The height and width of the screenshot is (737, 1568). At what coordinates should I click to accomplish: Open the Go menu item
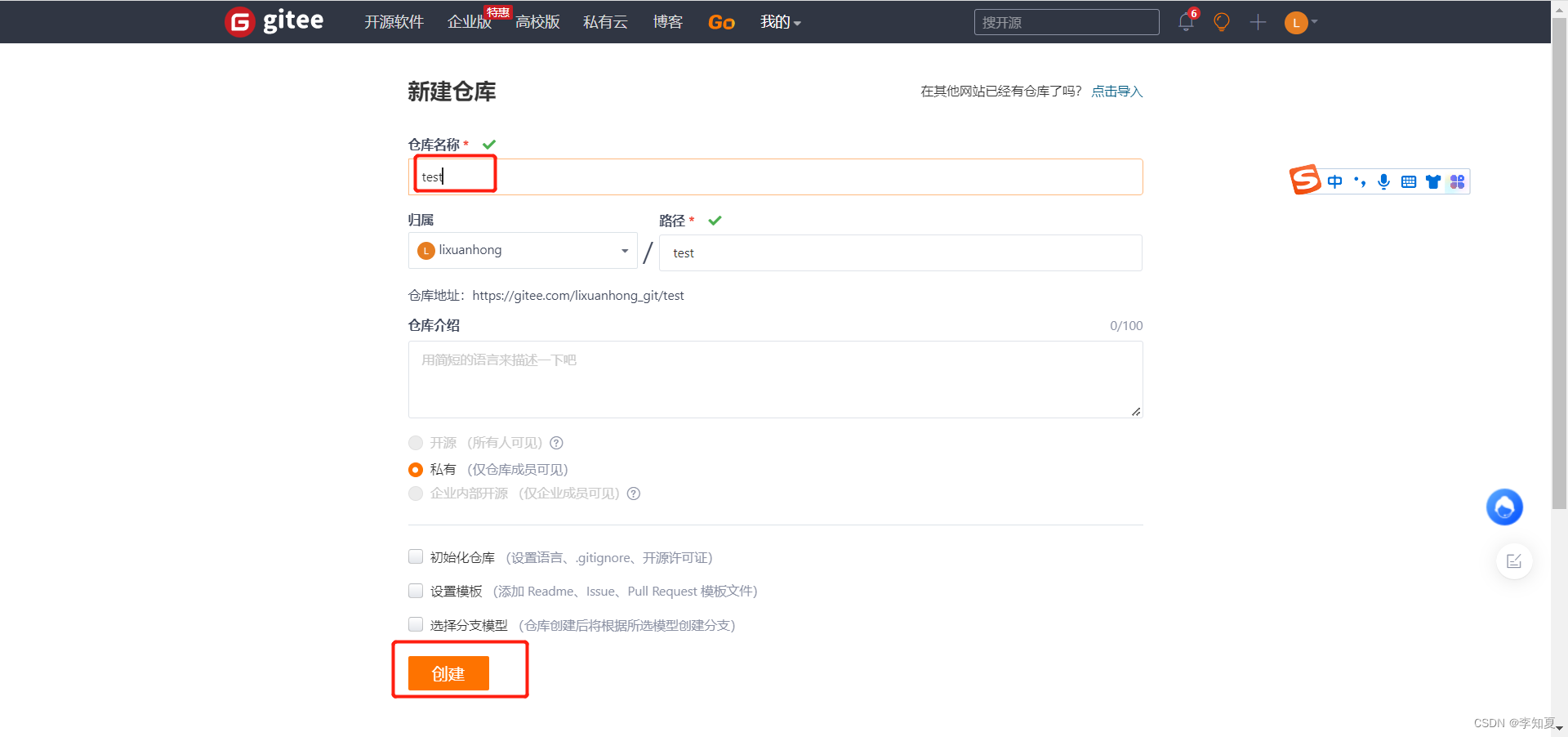[721, 22]
